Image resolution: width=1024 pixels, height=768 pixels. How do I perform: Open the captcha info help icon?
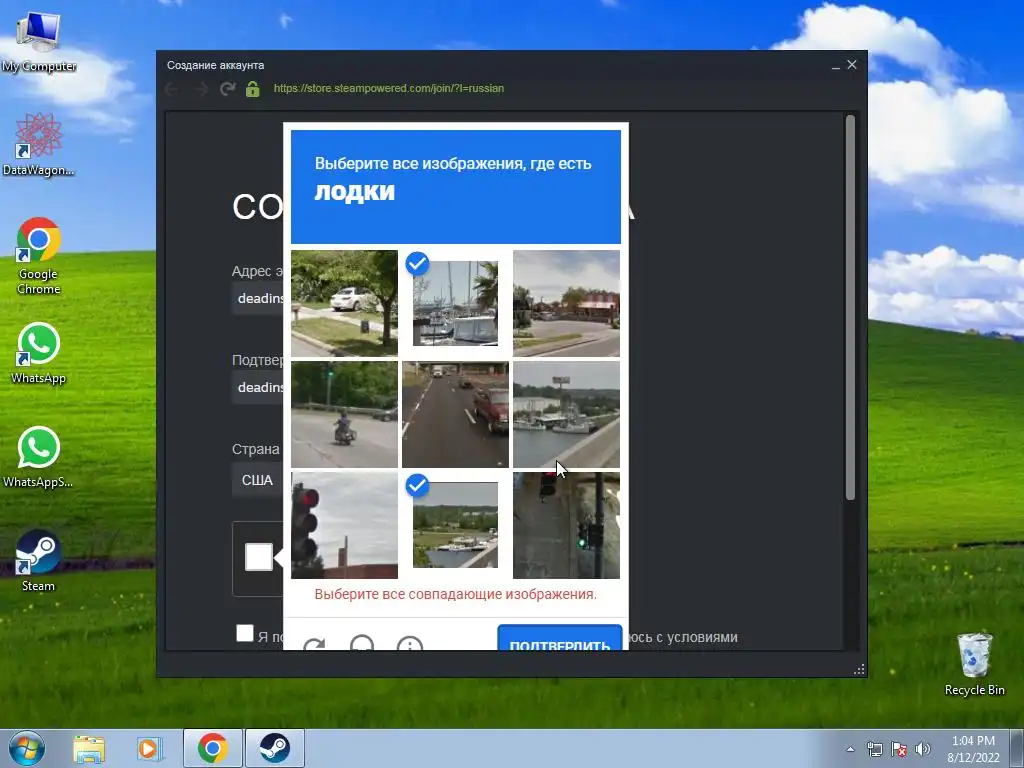(410, 644)
